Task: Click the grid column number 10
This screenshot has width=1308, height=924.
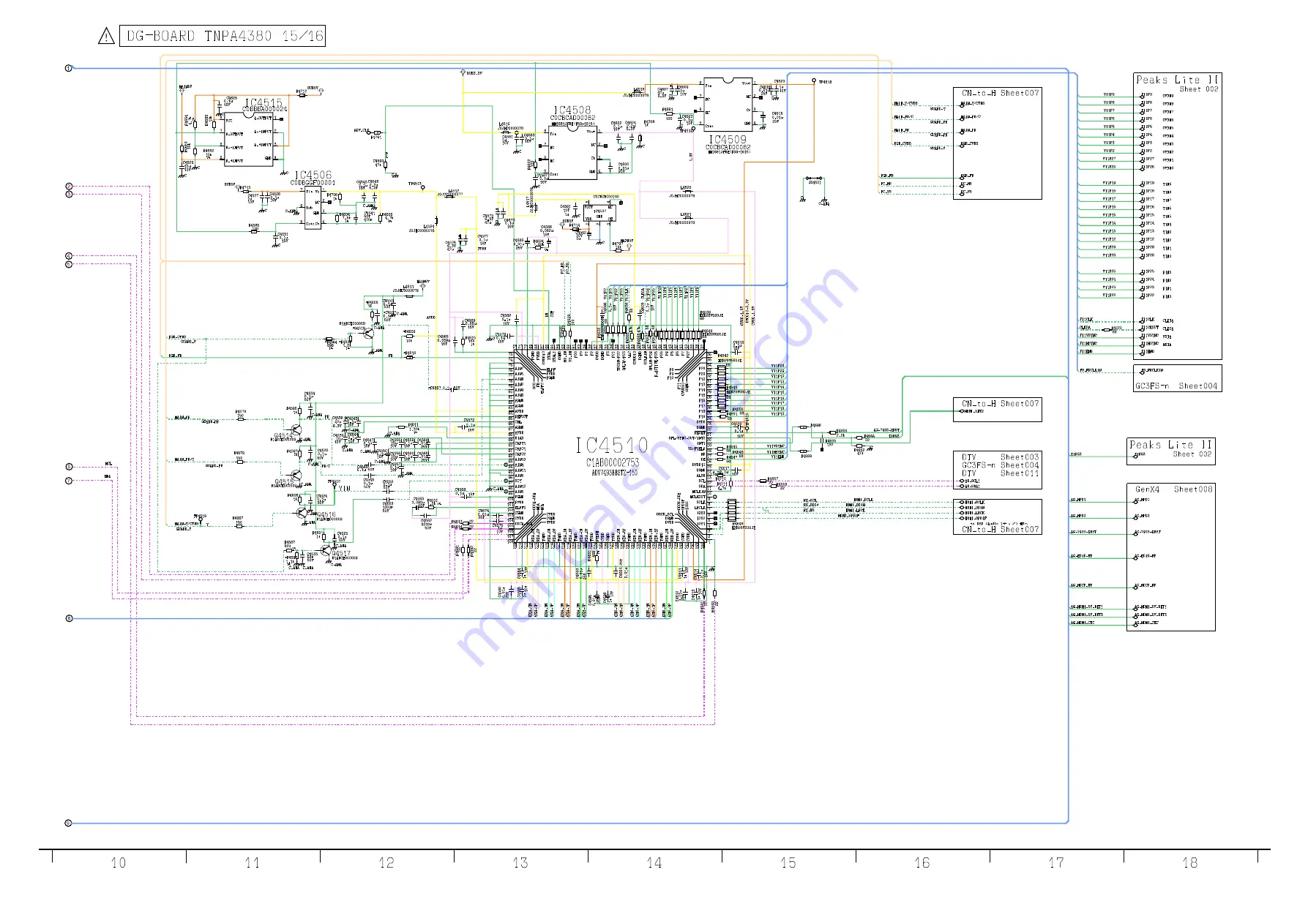Action: pos(119,863)
